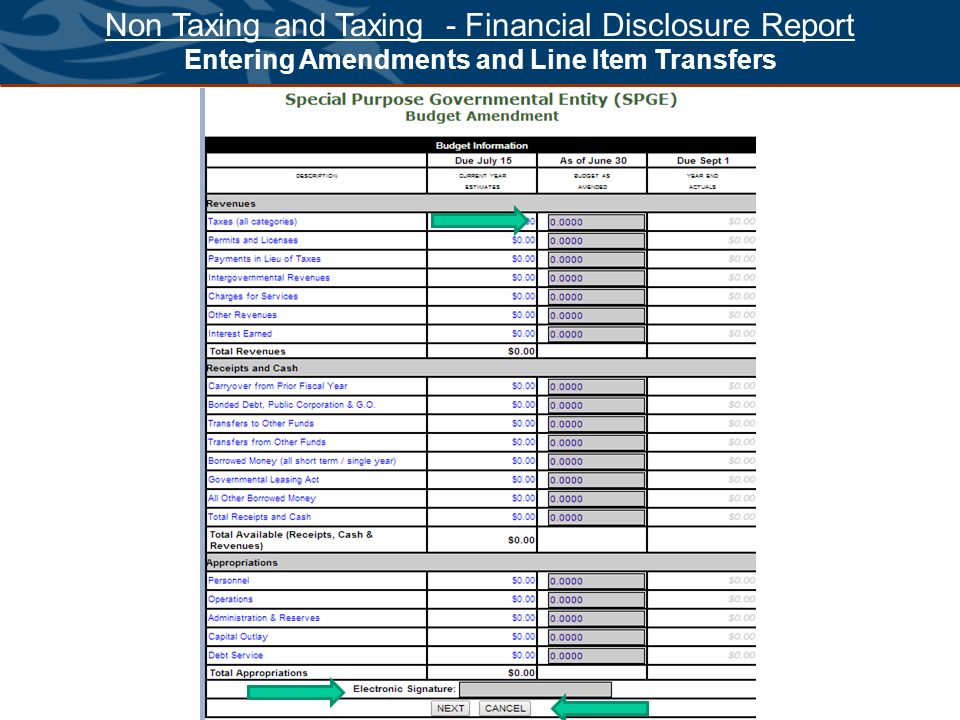
Task: Click the As of June 30 column header
Action: click(x=593, y=160)
